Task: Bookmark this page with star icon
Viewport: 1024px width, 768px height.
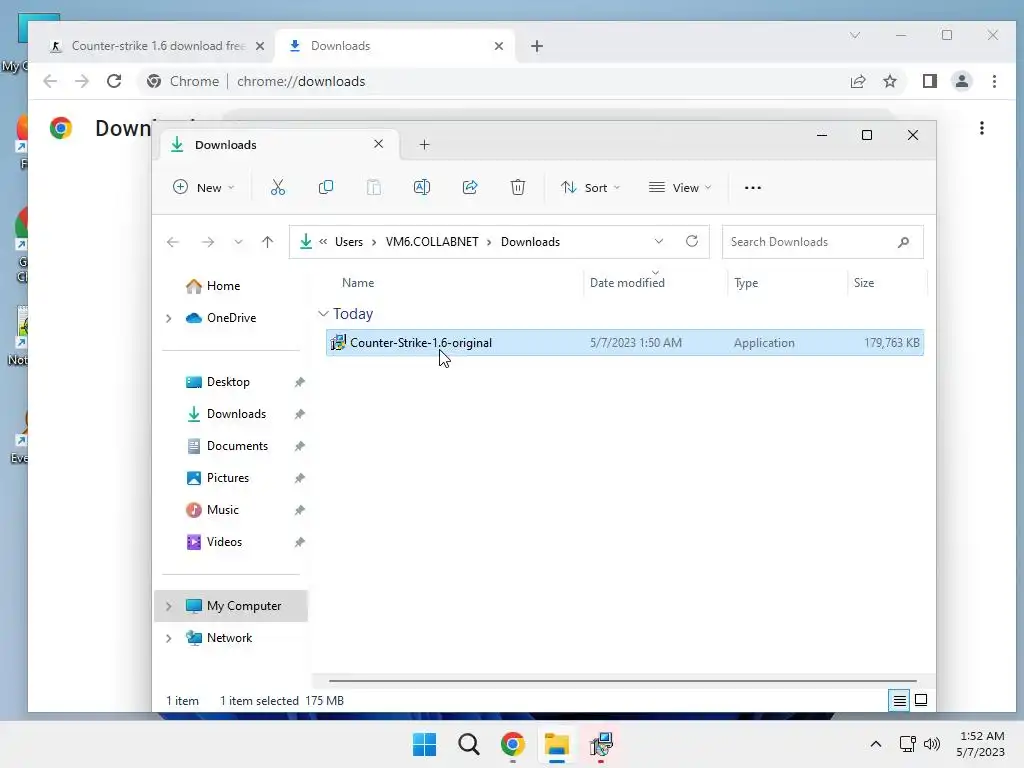Action: (x=889, y=81)
